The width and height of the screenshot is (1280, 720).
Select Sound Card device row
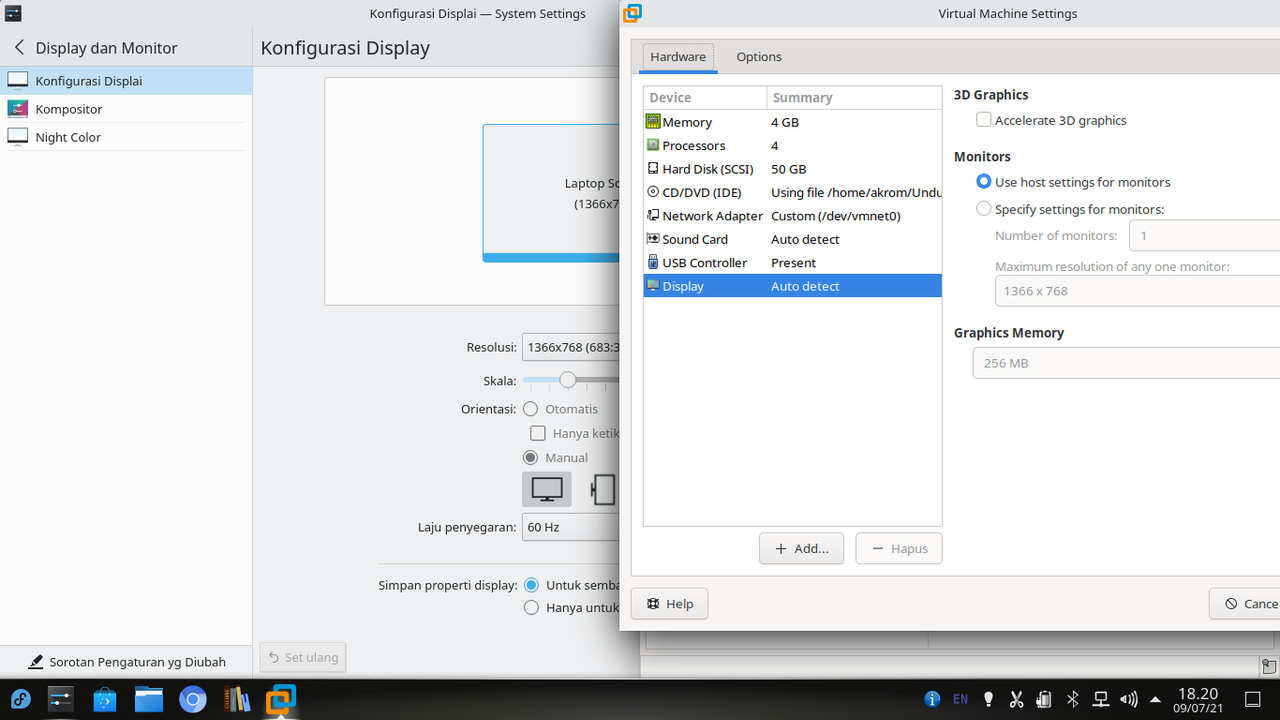pyautogui.click(x=792, y=239)
